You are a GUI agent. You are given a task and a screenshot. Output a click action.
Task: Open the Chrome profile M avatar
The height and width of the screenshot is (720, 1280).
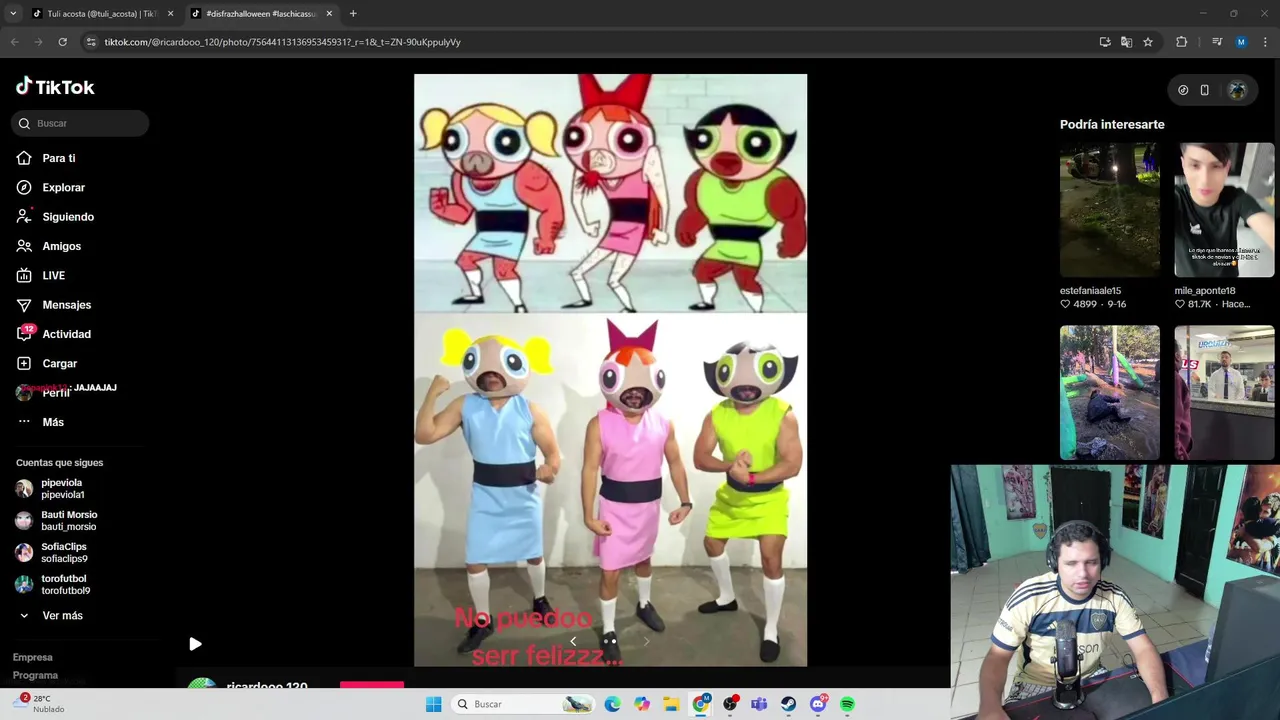pyautogui.click(x=1241, y=42)
